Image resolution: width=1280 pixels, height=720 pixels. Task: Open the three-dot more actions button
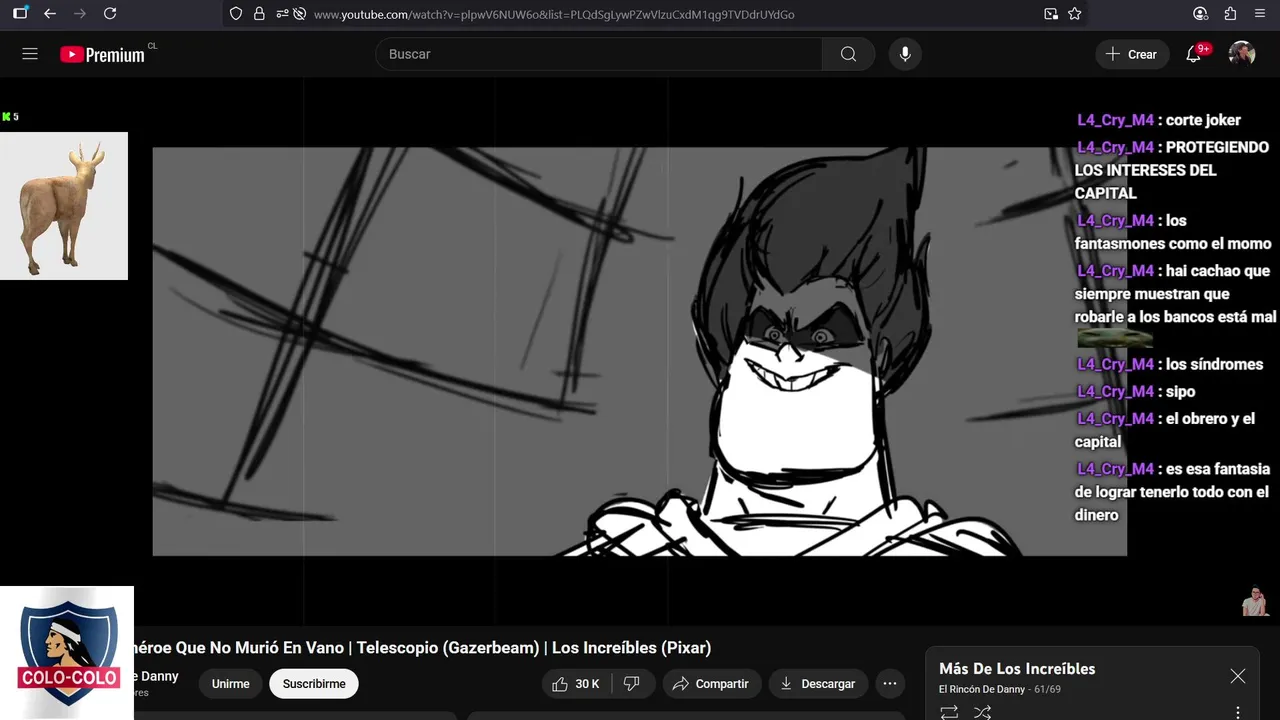point(890,684)
